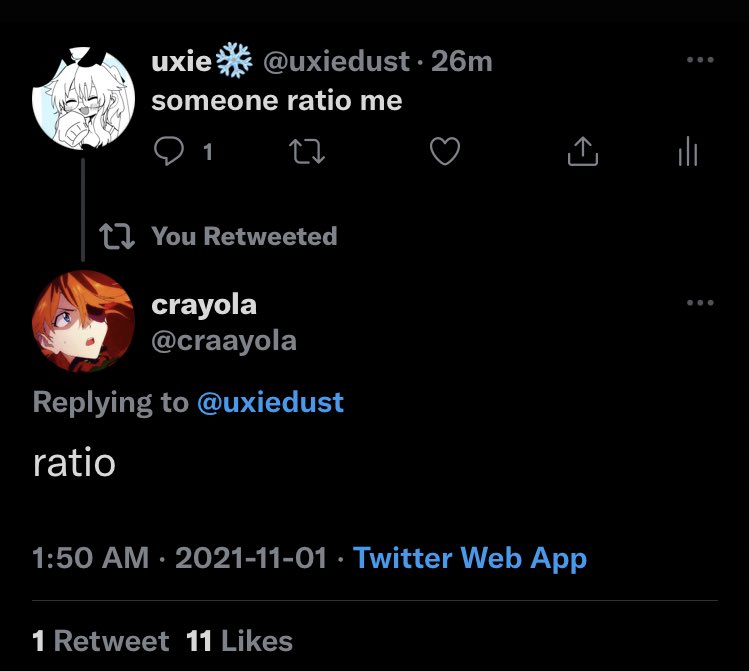Click the 1:50 AM 2021-11-01 timestamp
The width and height of the screenshot is (749, 671).
pos(180,558)
